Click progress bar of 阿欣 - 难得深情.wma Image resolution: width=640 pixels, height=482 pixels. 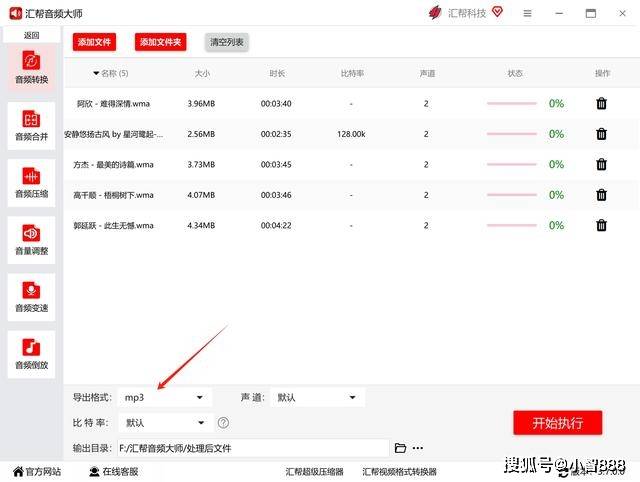tap(511, 104)
